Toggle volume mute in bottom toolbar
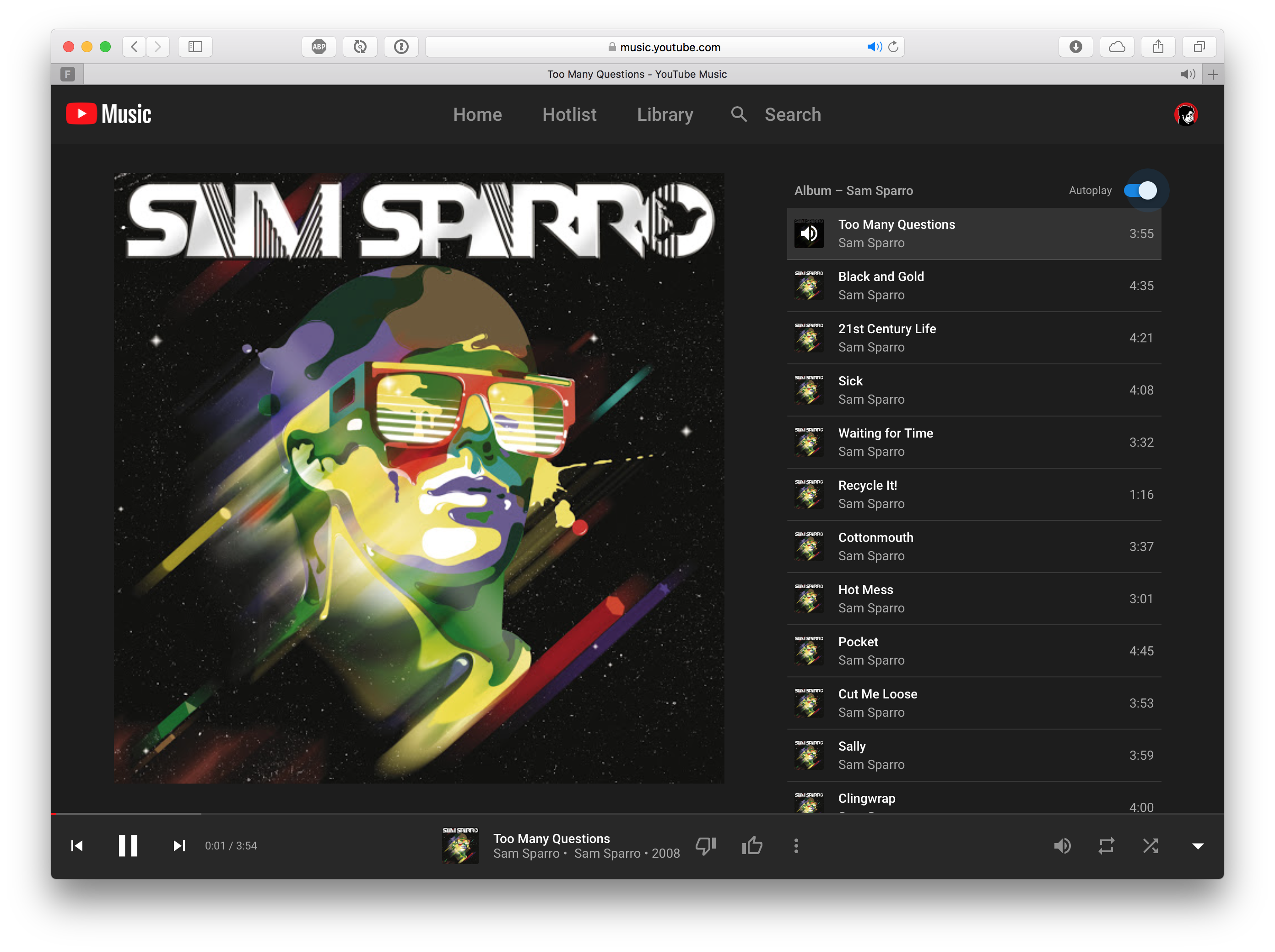Screen dimensions: 1275x952 [x=1063, y=845]
